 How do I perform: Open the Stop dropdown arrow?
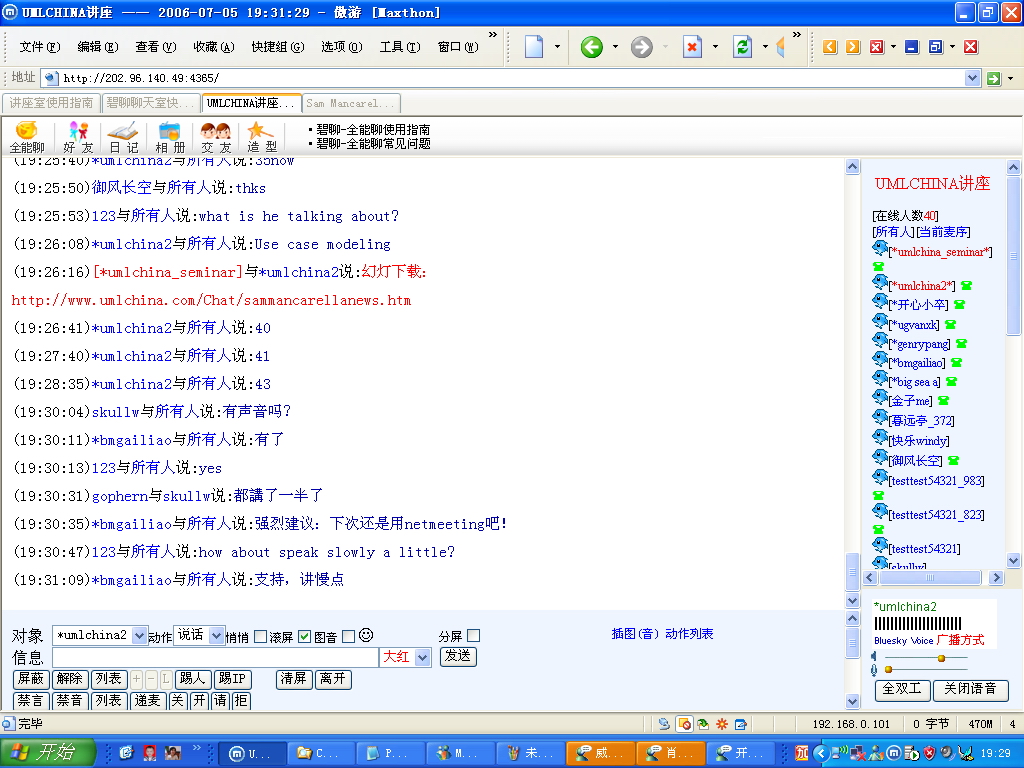(715, 47)
